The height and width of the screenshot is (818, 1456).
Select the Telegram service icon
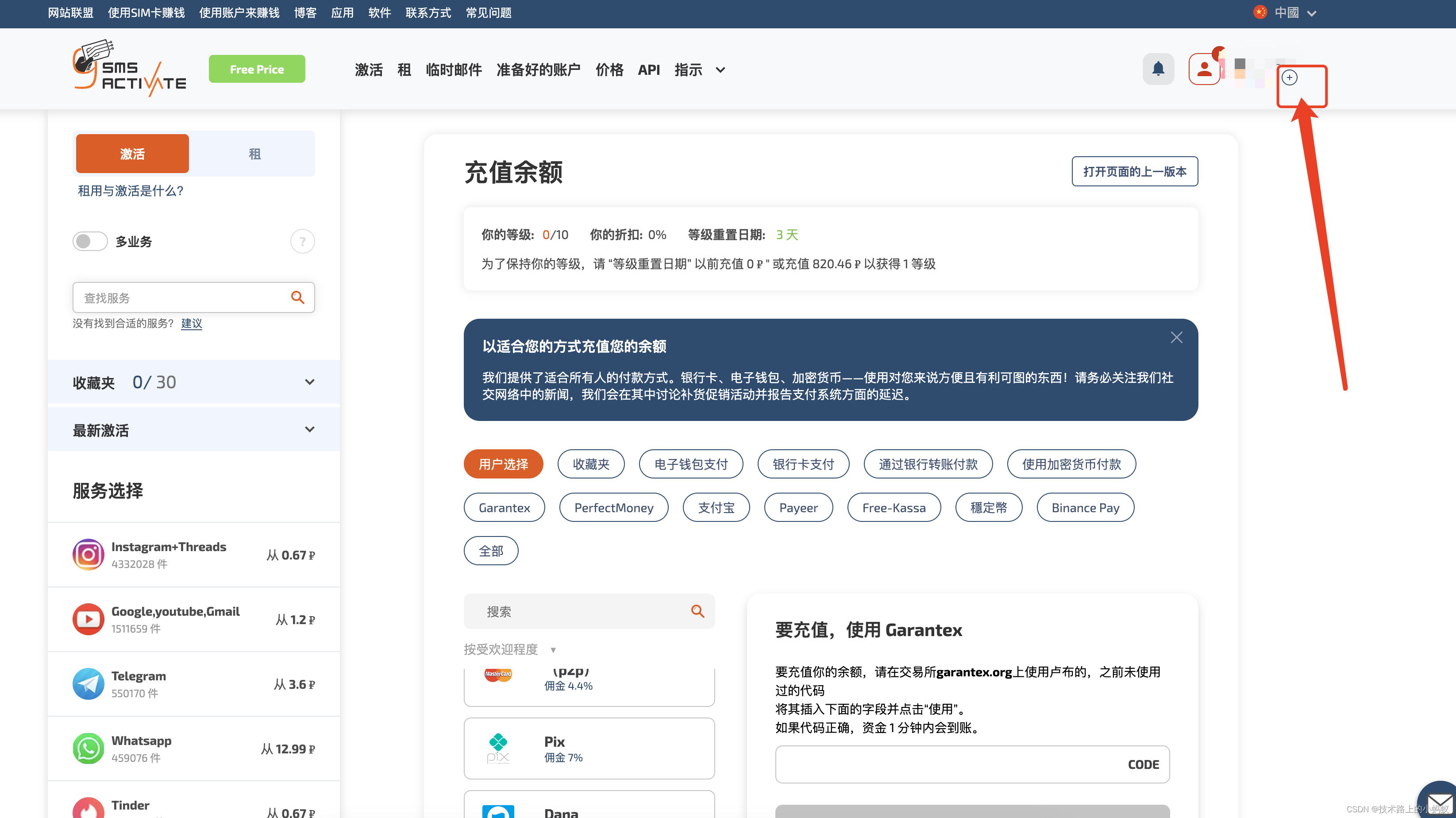tap(88, 684)
